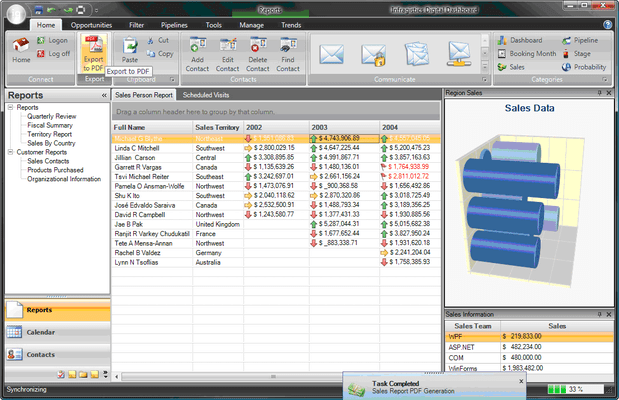Viewport: 619px width, 400px height.
Task: Open the Help question mark icon
Action: coord(608,23)
